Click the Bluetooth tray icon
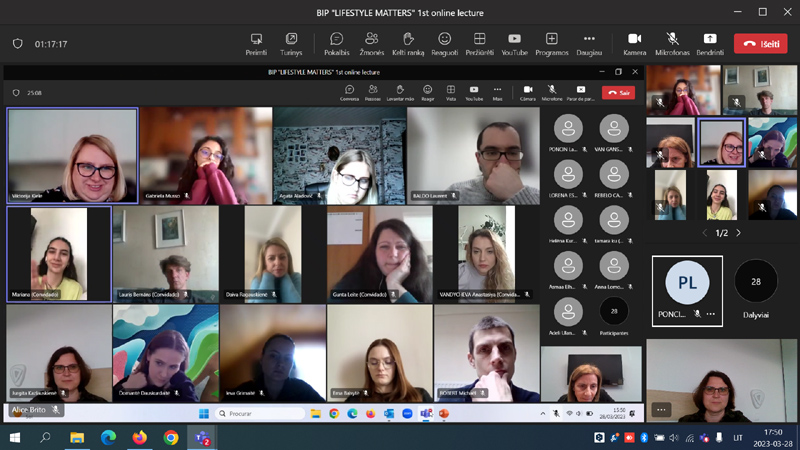 click(x=644, y=438)
